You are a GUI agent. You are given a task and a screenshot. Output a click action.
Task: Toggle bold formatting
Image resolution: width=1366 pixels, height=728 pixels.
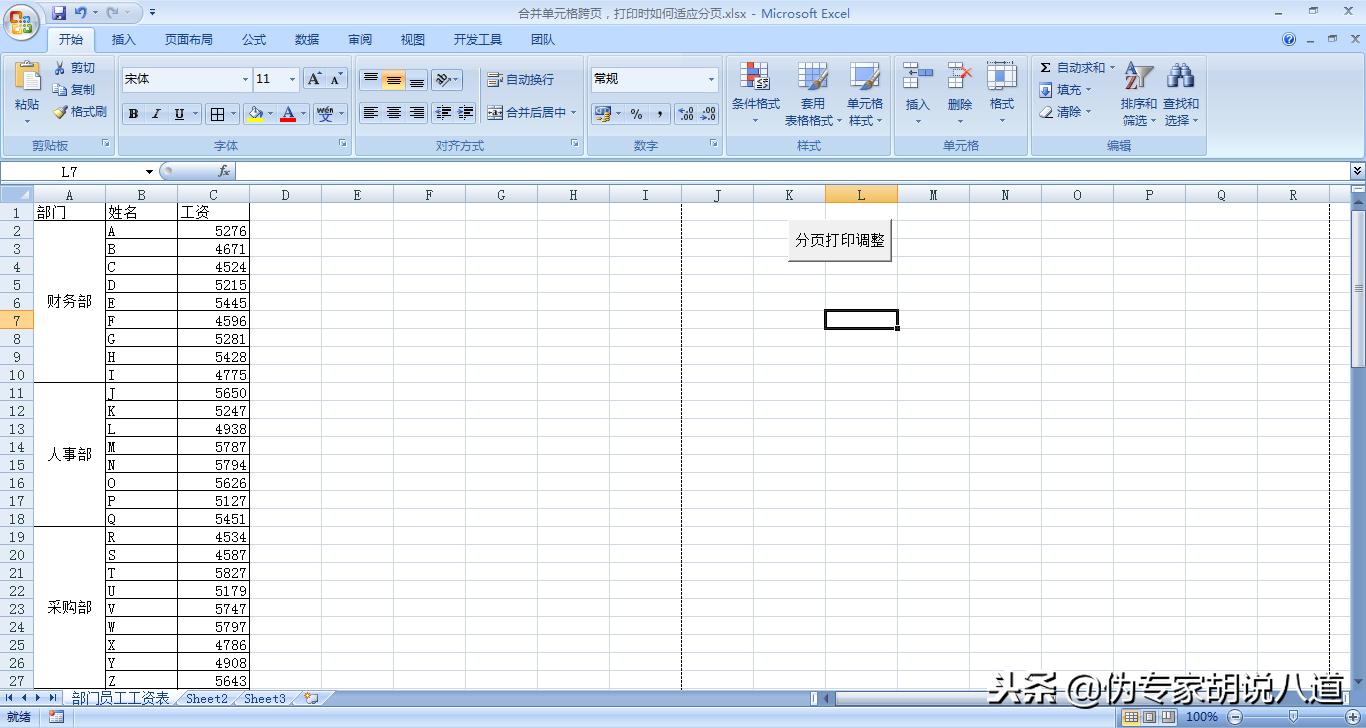[x=132, y=113]
